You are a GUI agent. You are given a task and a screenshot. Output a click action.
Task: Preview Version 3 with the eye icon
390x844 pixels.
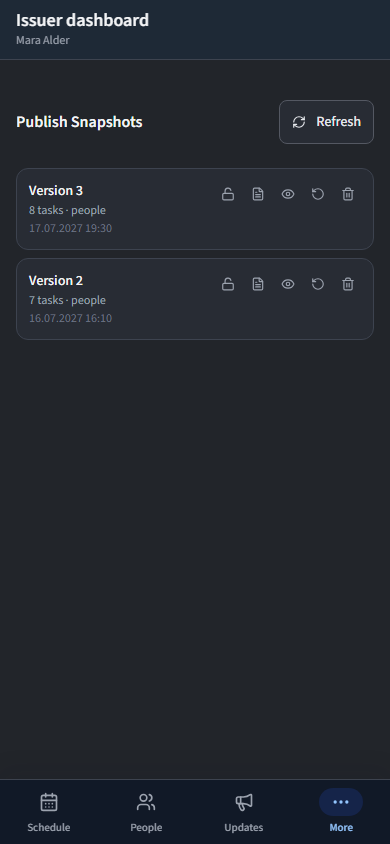(x=288, y=194)
